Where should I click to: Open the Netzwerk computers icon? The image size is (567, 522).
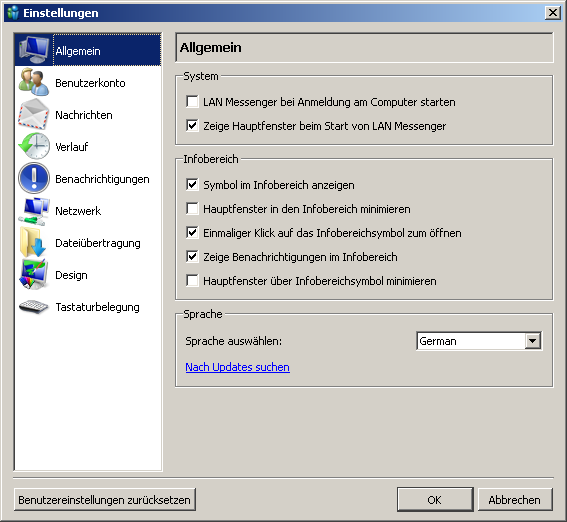pos(34,211)
